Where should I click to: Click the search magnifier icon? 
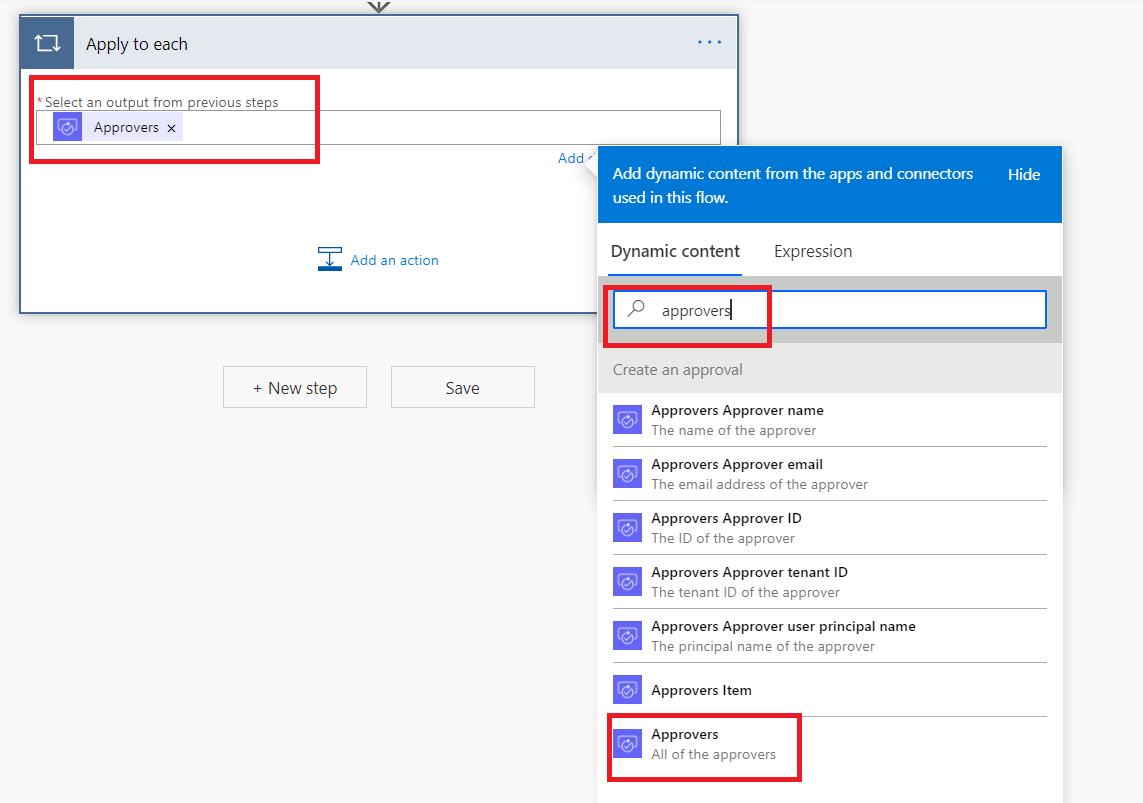pyautogui.click(x=636, y=310)
